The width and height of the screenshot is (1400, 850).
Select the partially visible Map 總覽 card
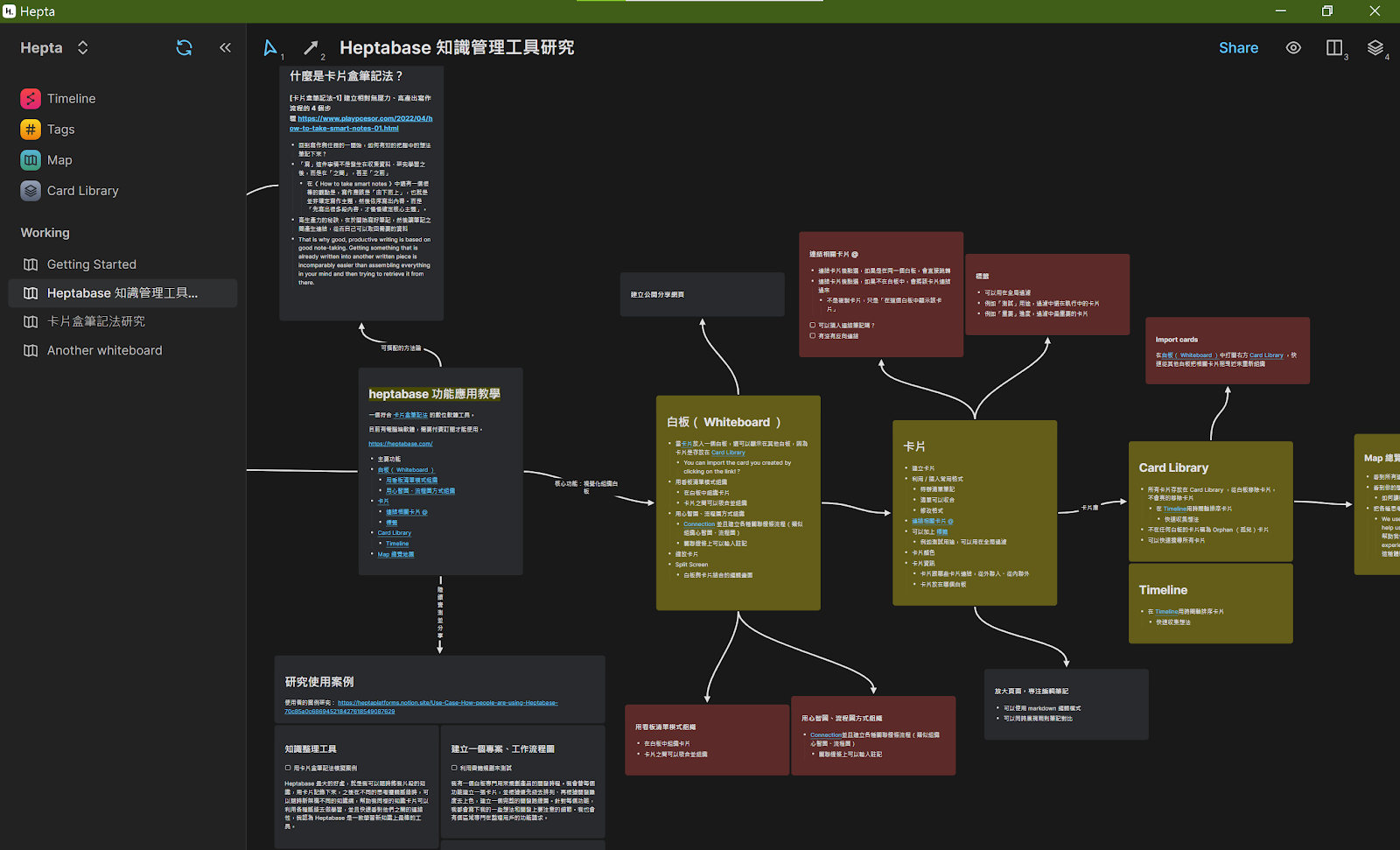1377,504
